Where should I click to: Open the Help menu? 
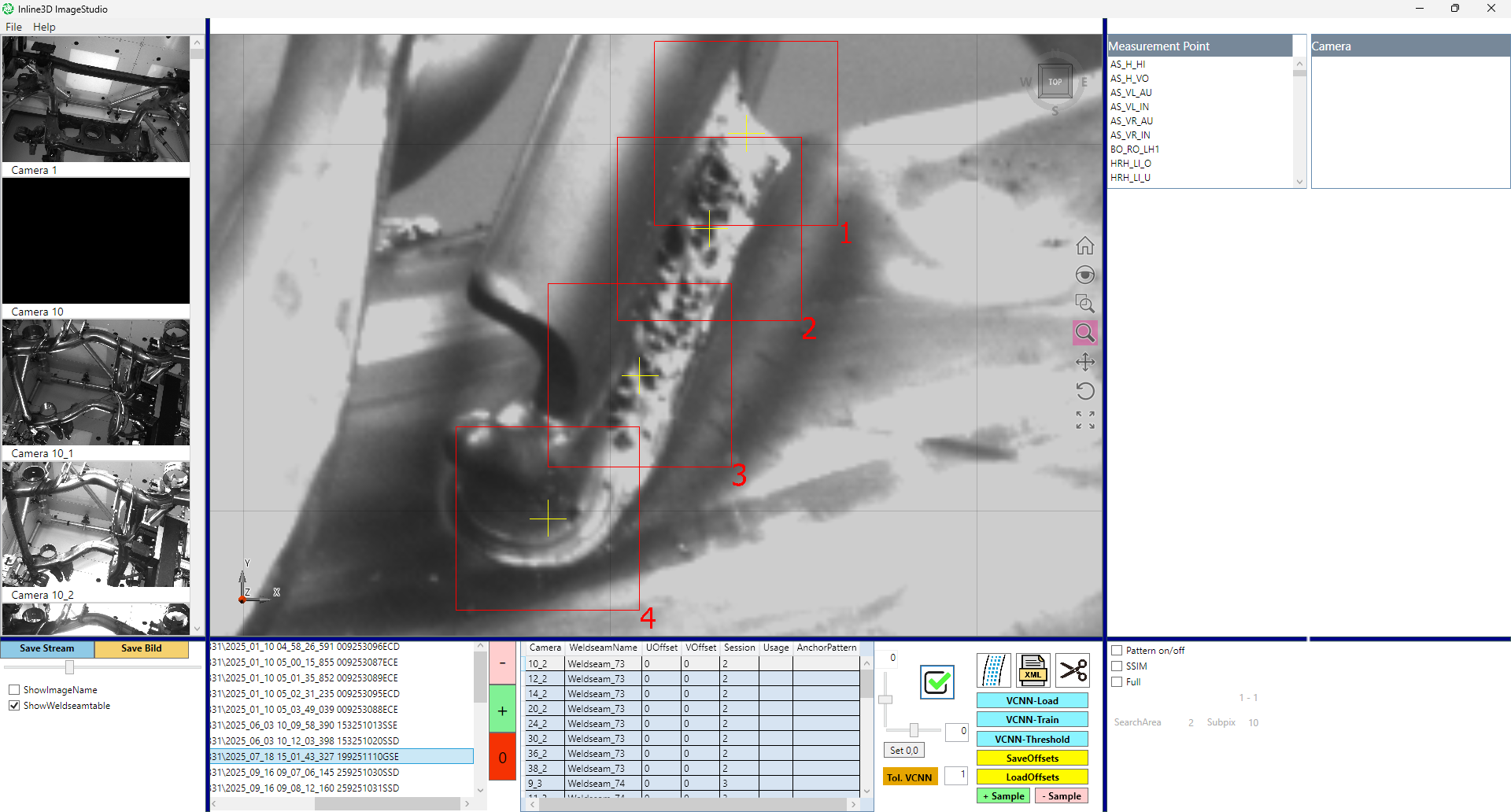pyautogui.click(x=44, y=27)
